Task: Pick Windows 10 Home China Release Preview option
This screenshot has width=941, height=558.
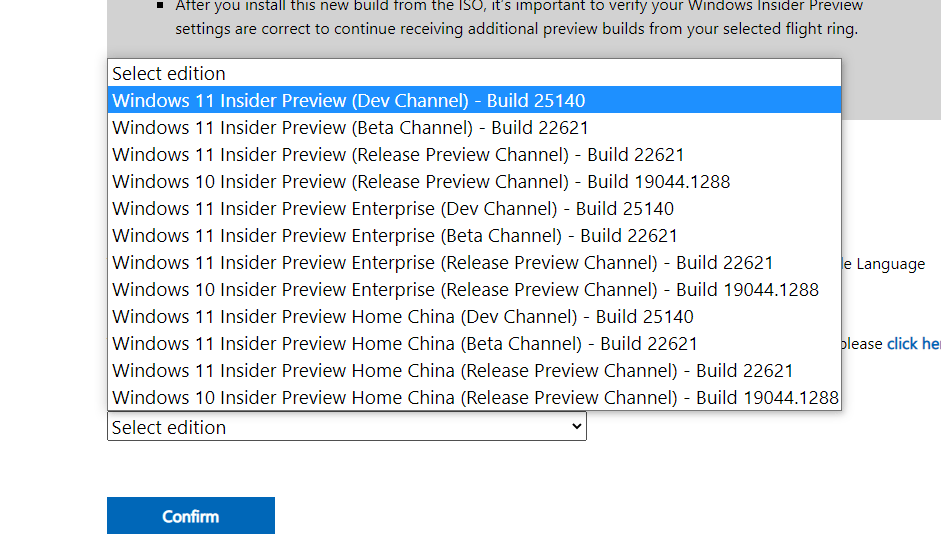Action: pos(475,398)
